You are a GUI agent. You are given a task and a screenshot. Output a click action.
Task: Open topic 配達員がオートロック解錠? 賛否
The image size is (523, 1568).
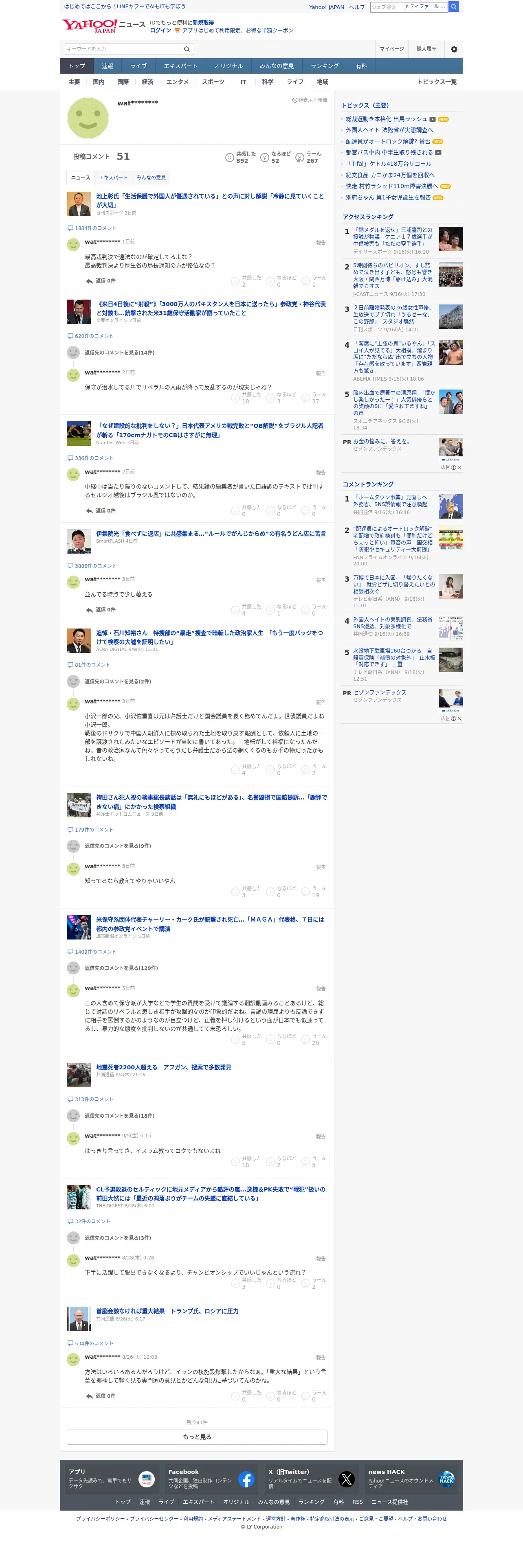click(x=388, y=141)
